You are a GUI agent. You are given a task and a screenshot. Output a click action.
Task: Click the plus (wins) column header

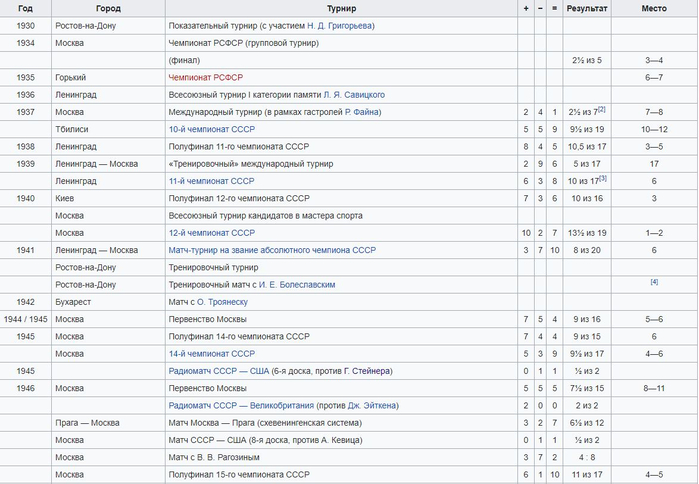tap(526, 8)
